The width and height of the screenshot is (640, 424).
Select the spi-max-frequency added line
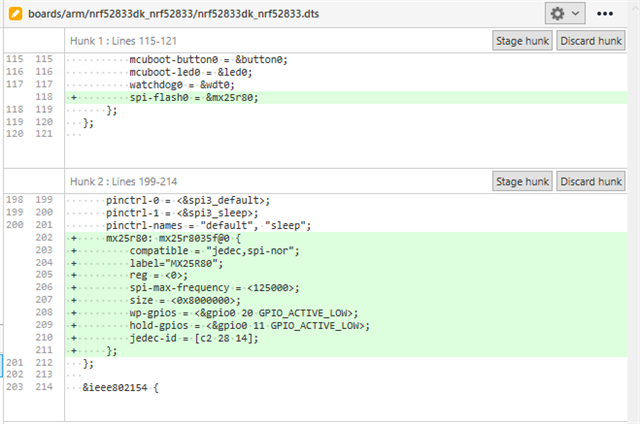tap(346, 288)
